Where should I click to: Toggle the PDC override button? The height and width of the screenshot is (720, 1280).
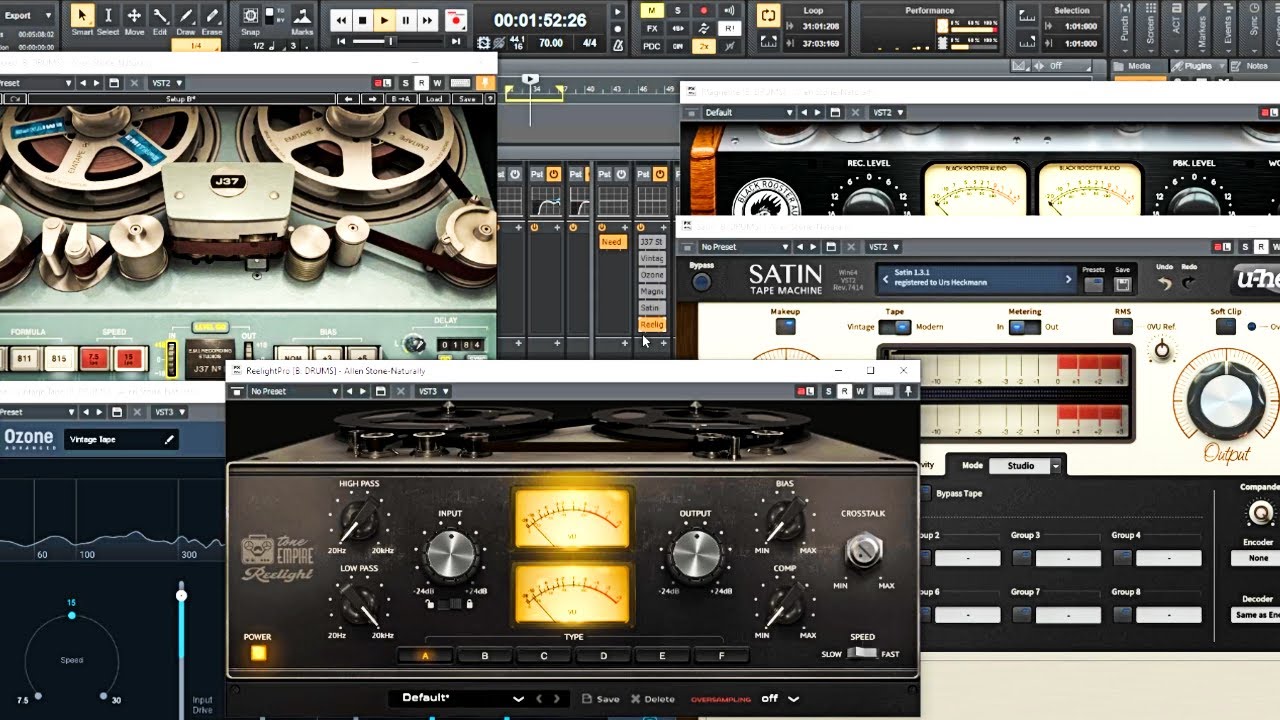[x=652, y=46]
